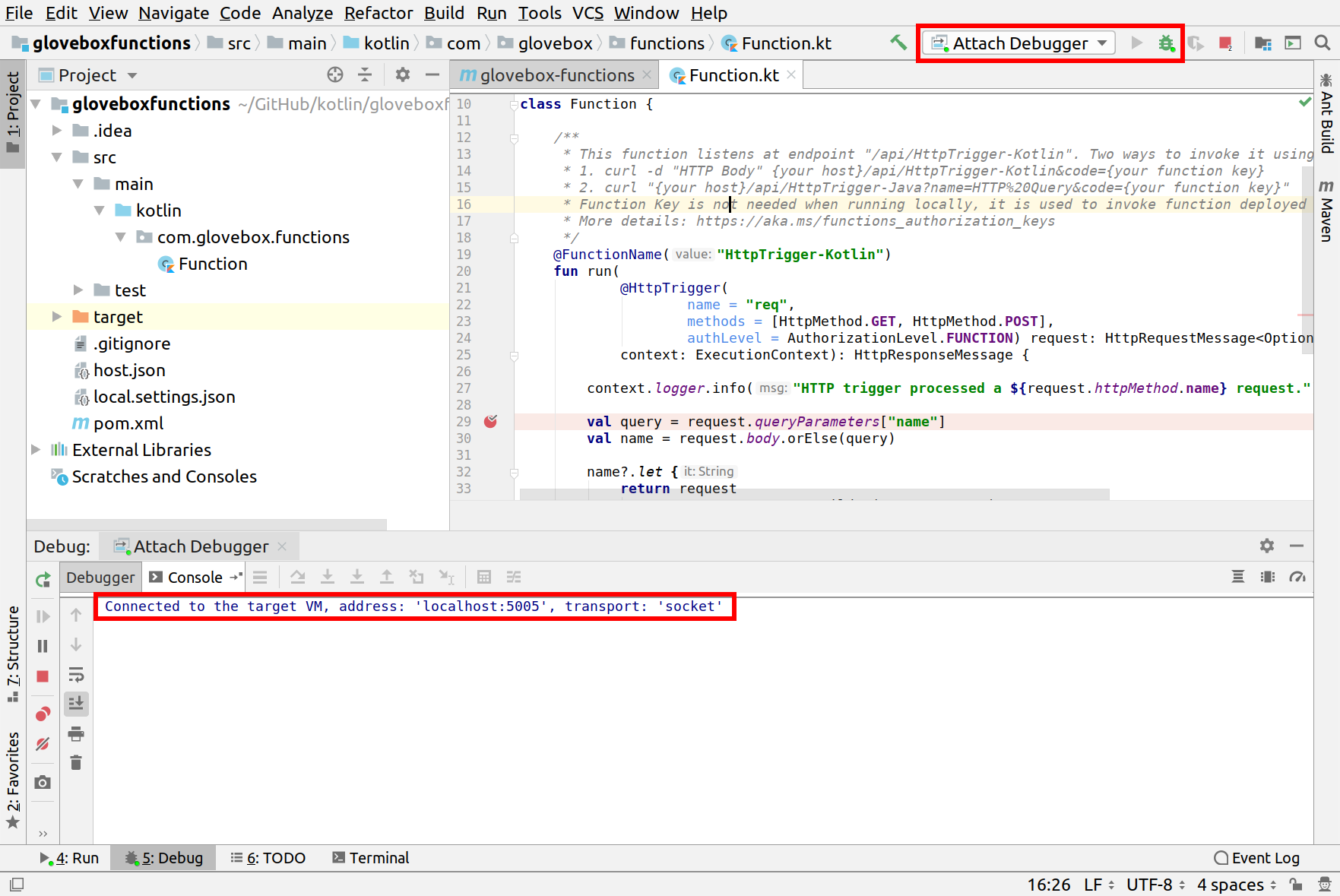Open View Breakpoints icon
1340x896 pixels.
pos(43,714)
